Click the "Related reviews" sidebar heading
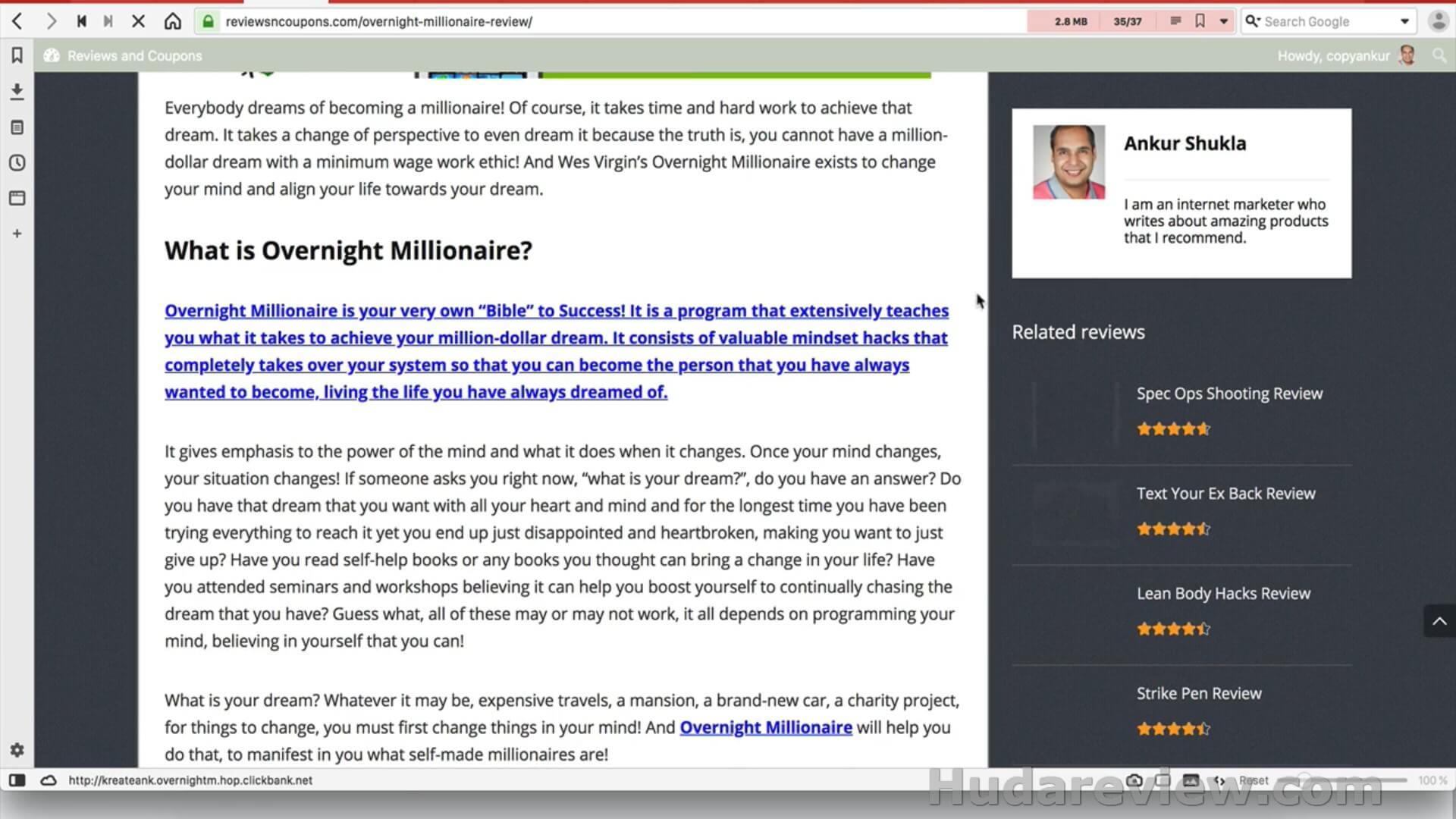Screen dimensions: 1456x819 1078,332
